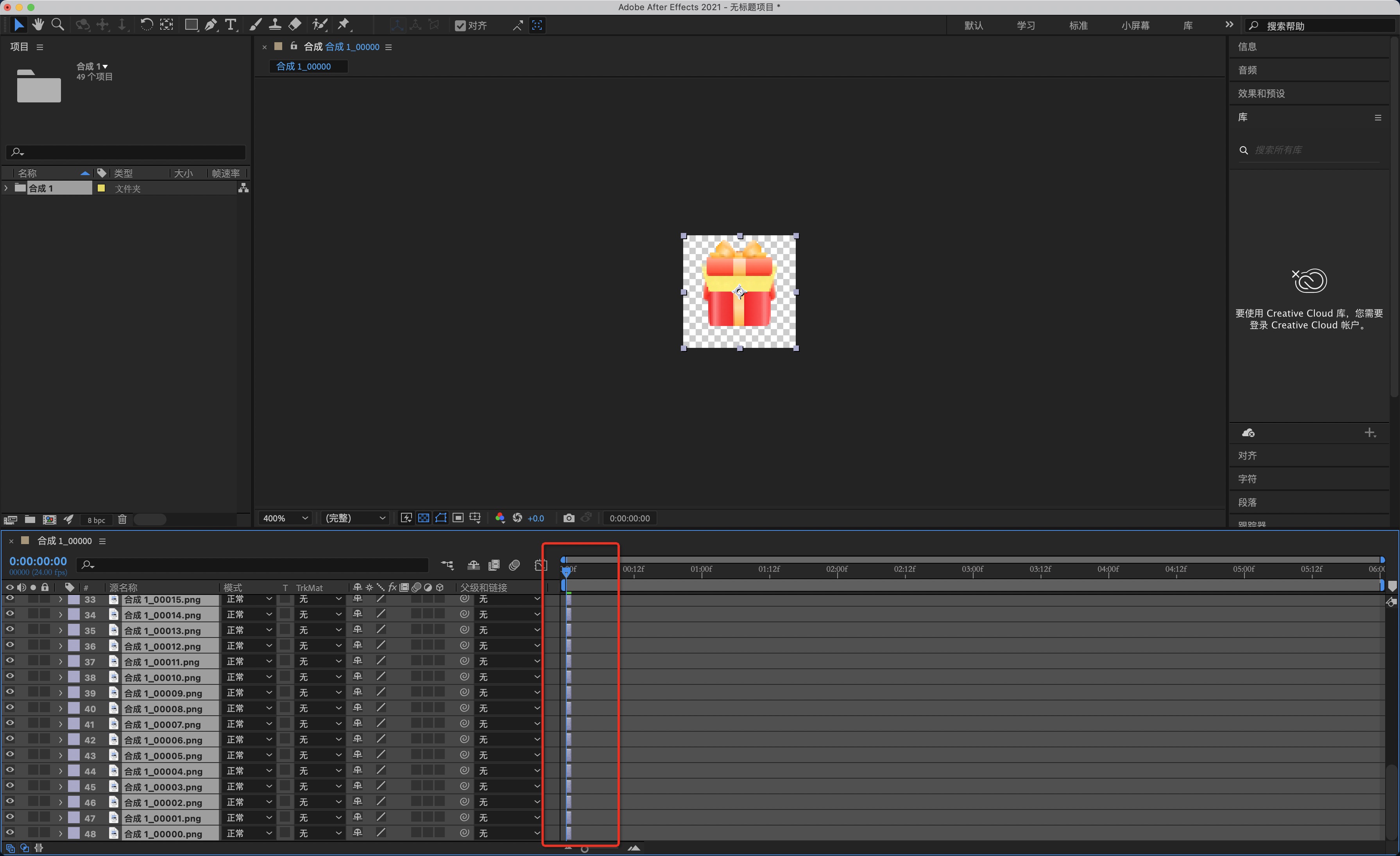Viewport: 1400px width, 856px height.
Task: Select the Eraser tool
Action: [295, 25]
